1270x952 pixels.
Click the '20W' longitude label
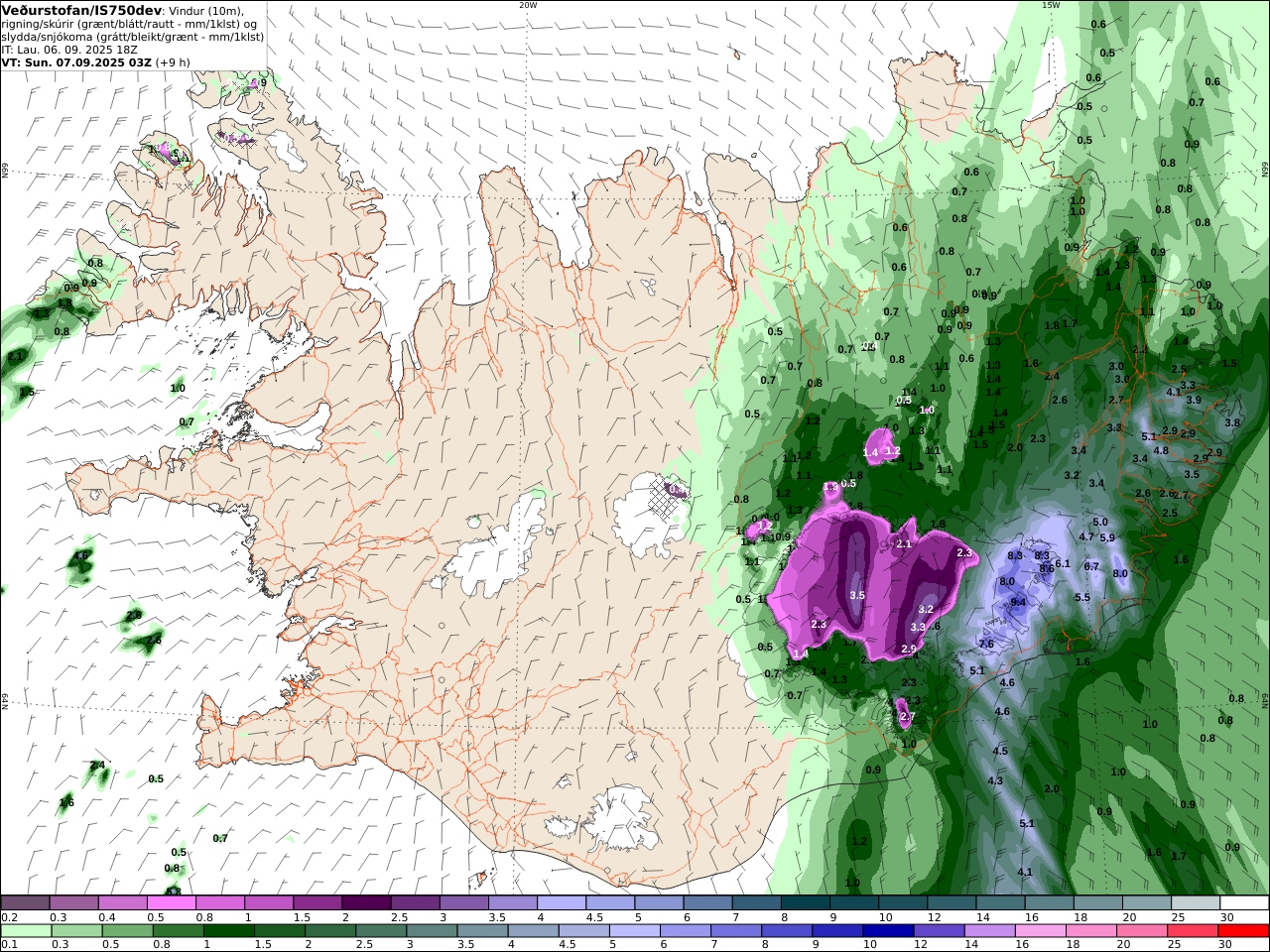click(528, 5)
